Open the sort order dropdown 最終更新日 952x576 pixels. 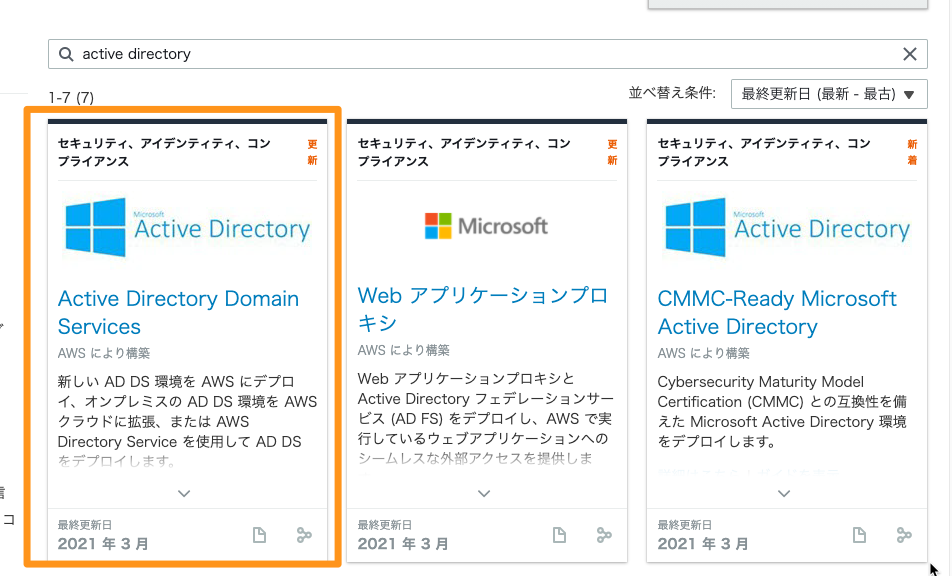pyautogui.click(x=829, y=94)
